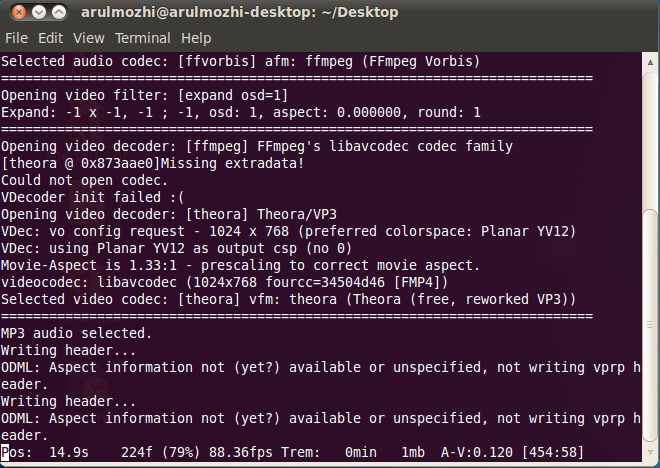Image resolution: width=660 pixels, height=468 pixels.
Task: Click the scrollbar up arrow
Action: click(x=650, y=62)
